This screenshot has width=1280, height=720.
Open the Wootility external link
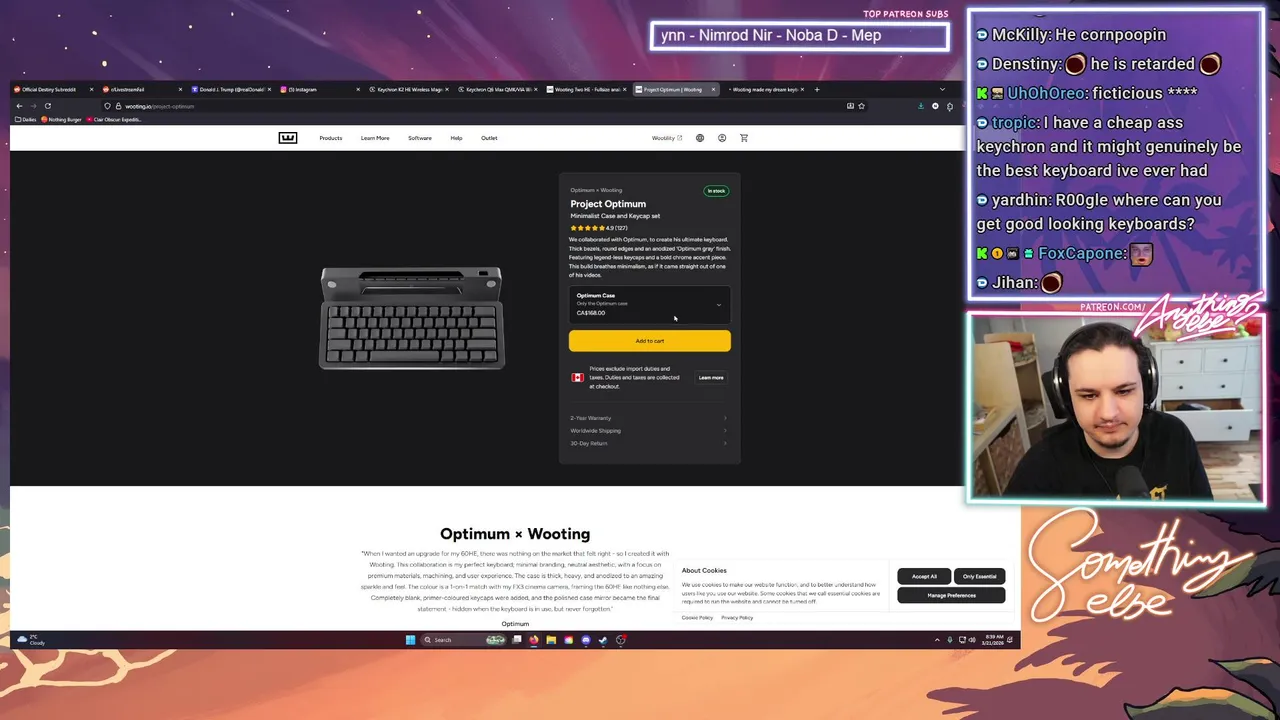point(667,138)
